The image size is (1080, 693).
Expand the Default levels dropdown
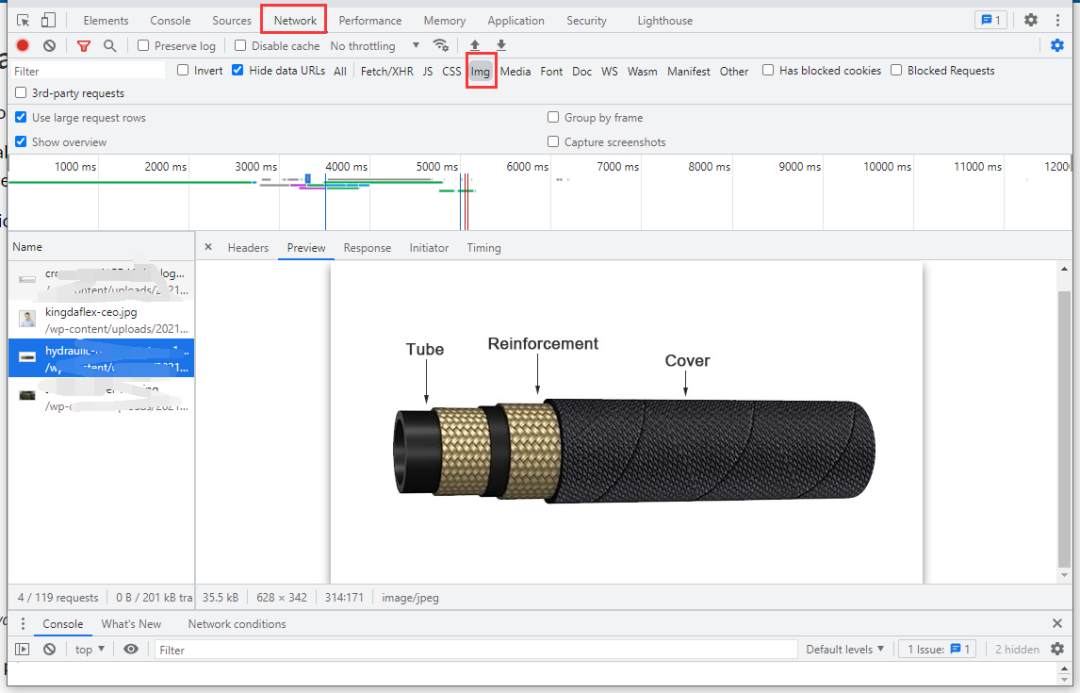[845, 650]
